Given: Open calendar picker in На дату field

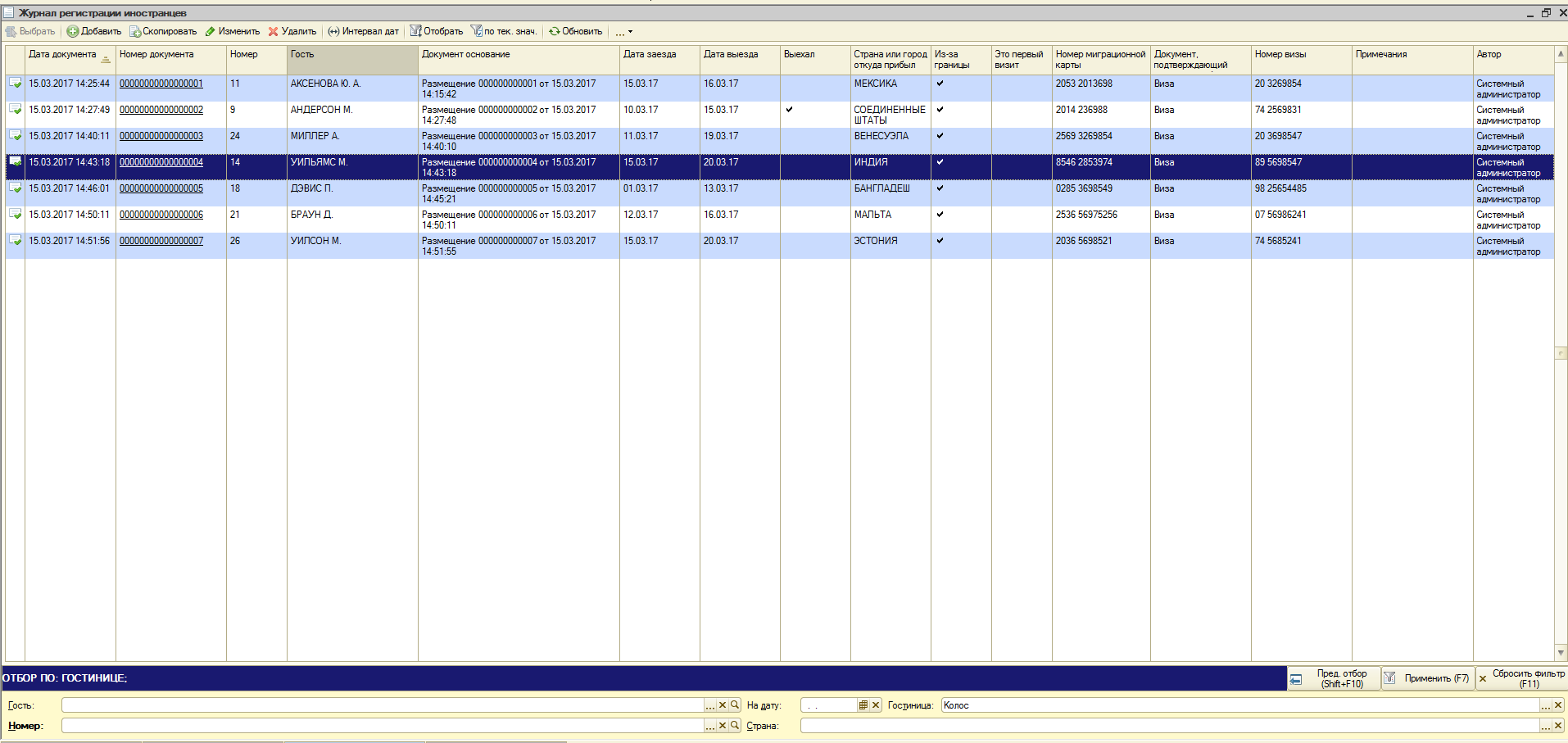Looking at the screenshot, I should click(863, 704).
